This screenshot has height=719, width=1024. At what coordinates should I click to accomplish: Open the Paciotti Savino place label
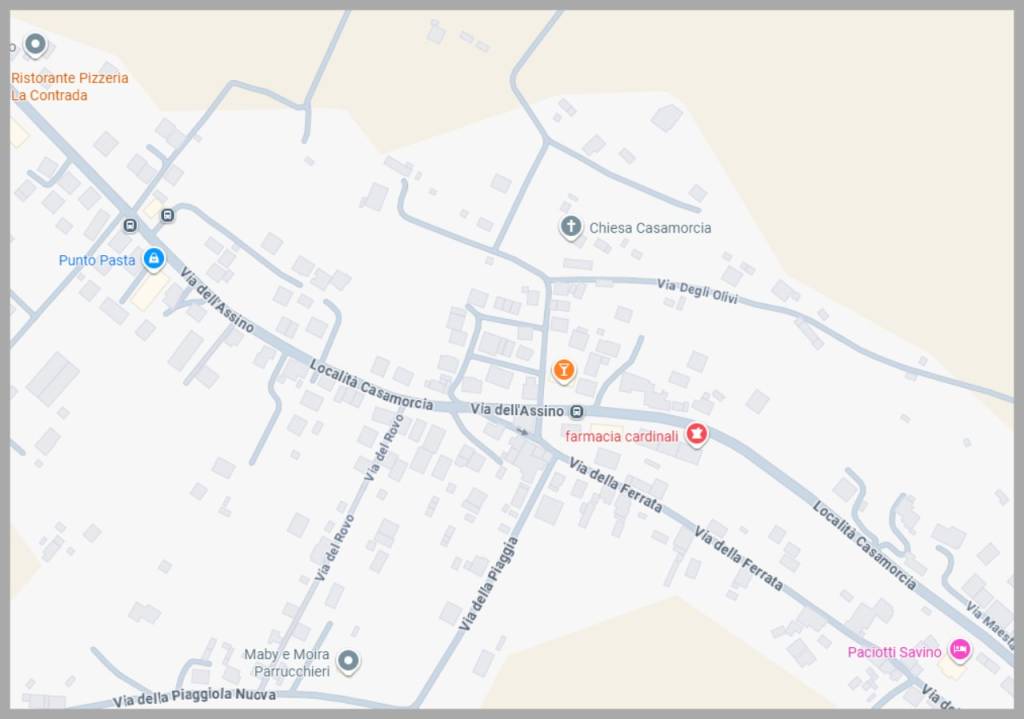(894, 652)
